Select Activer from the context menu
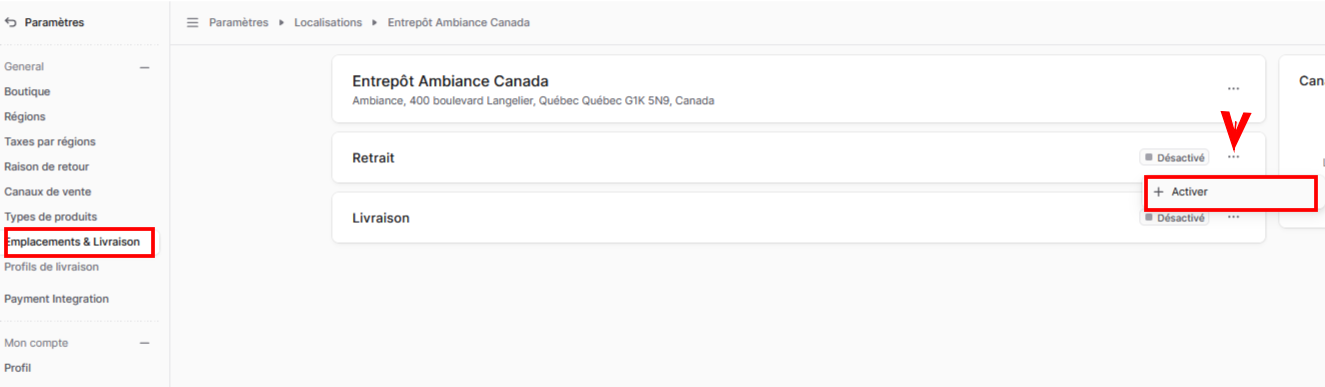Screen dimensions: 1325x387 (1230, 192)
